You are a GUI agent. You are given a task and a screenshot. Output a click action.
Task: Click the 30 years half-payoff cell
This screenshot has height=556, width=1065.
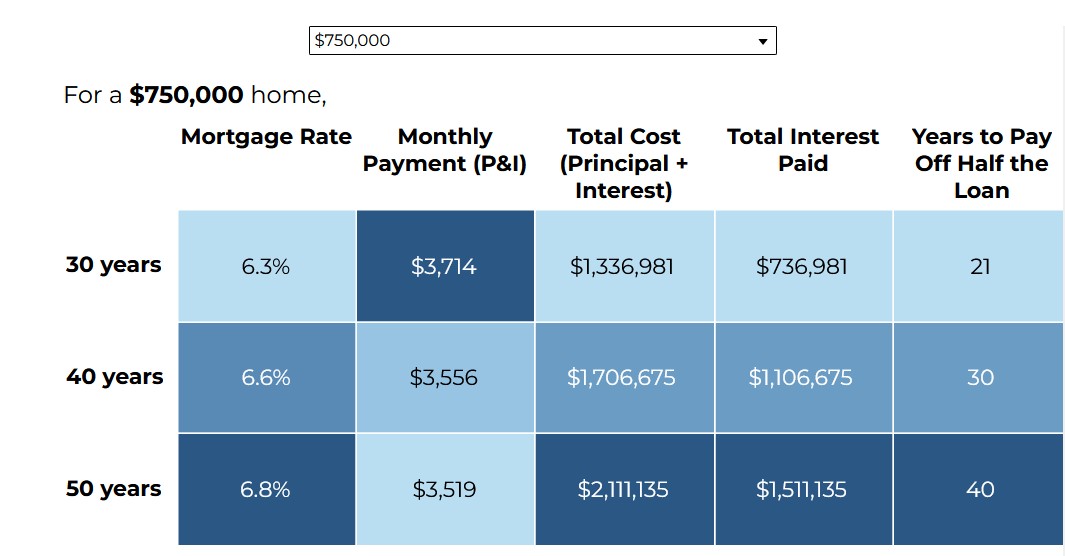pyautogui.click(x=980, y=378)
